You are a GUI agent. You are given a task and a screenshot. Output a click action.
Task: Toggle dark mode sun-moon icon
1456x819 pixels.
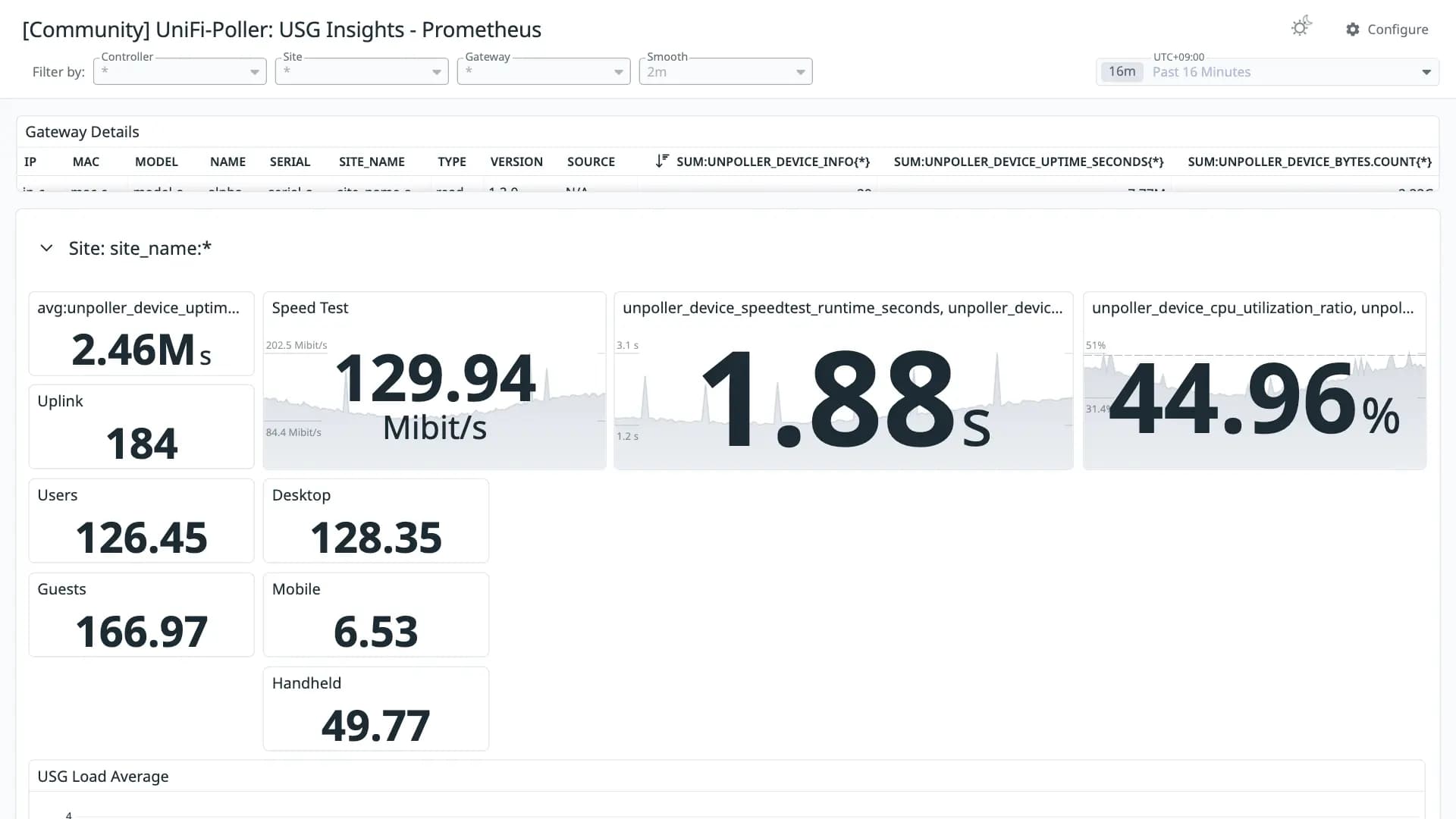pyautogui.click(x=1301, y=27)
